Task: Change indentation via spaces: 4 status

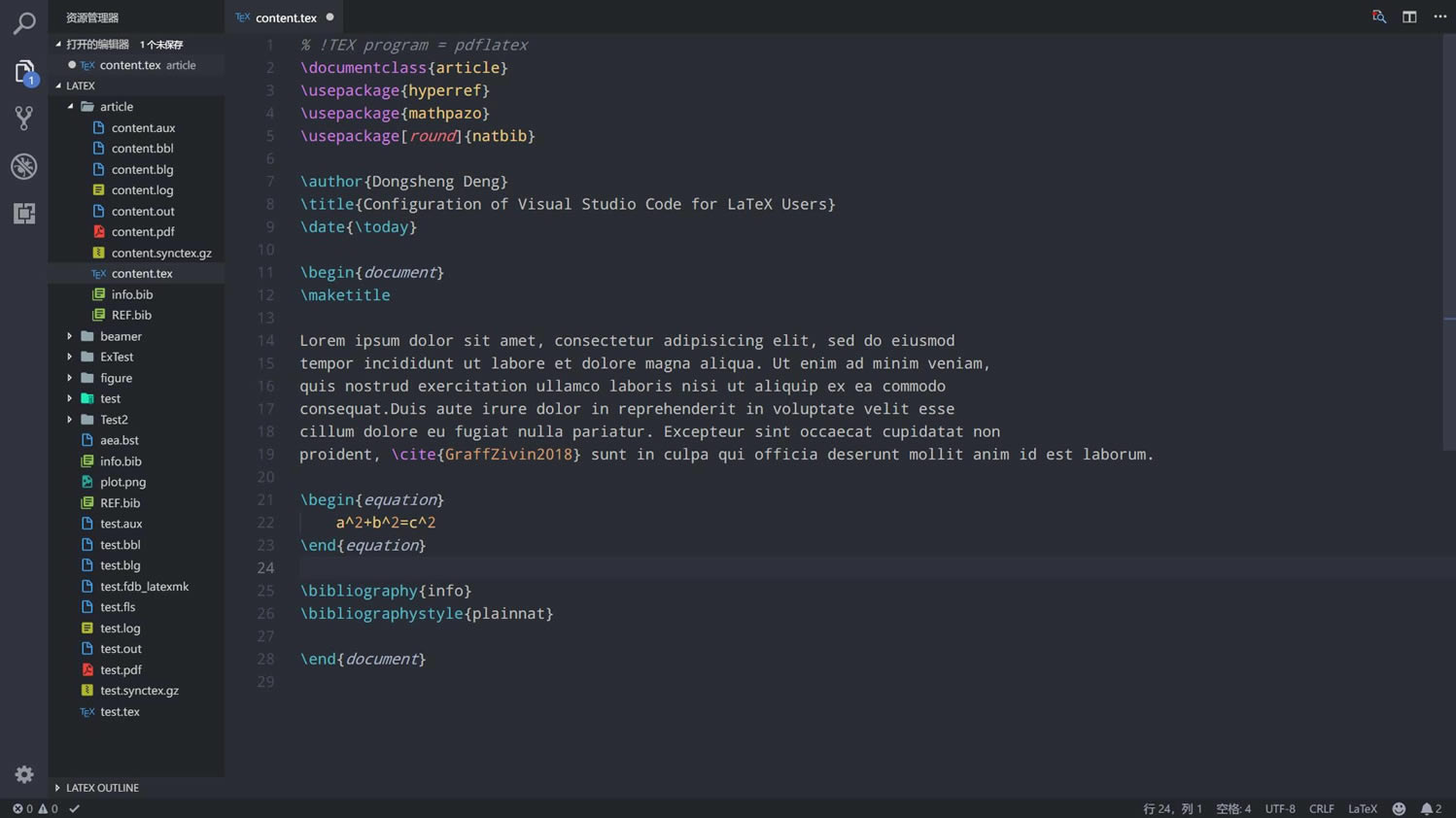Action: pos(1233,808)
